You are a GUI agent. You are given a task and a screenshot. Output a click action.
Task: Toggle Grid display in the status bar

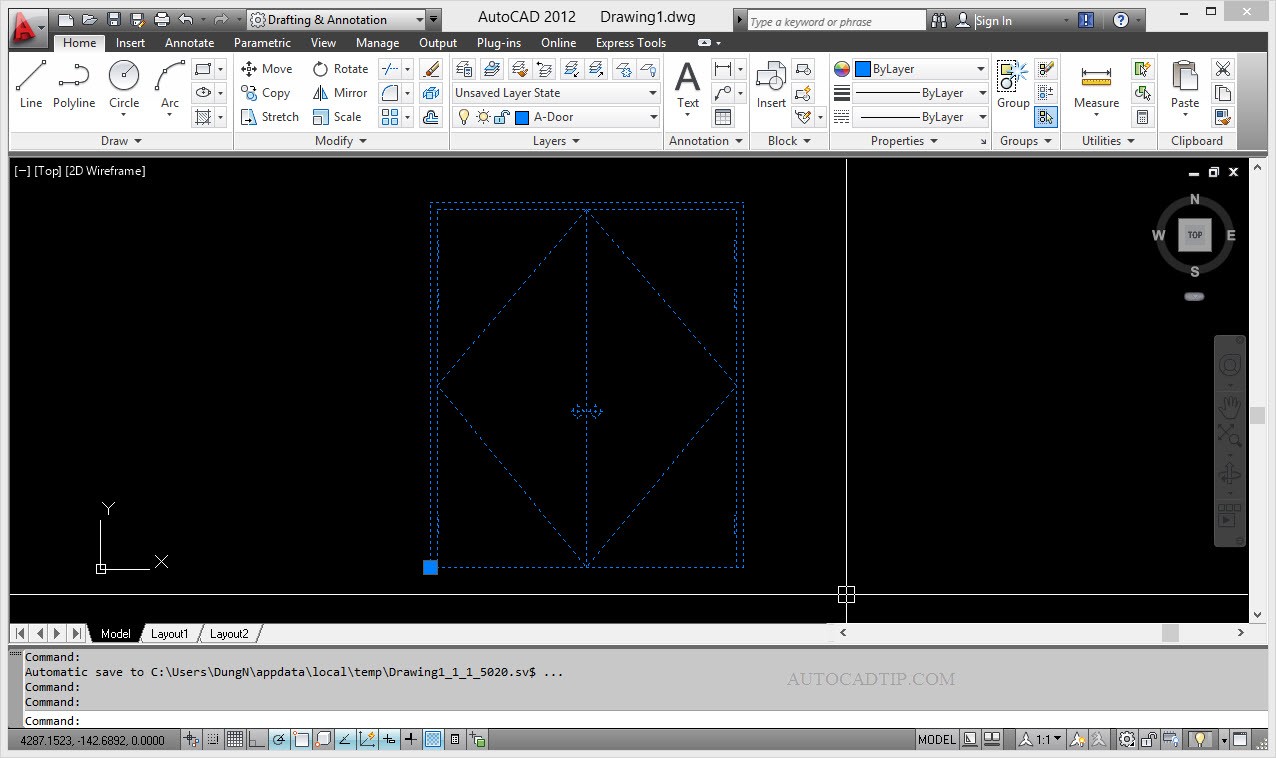pos(234,739)
